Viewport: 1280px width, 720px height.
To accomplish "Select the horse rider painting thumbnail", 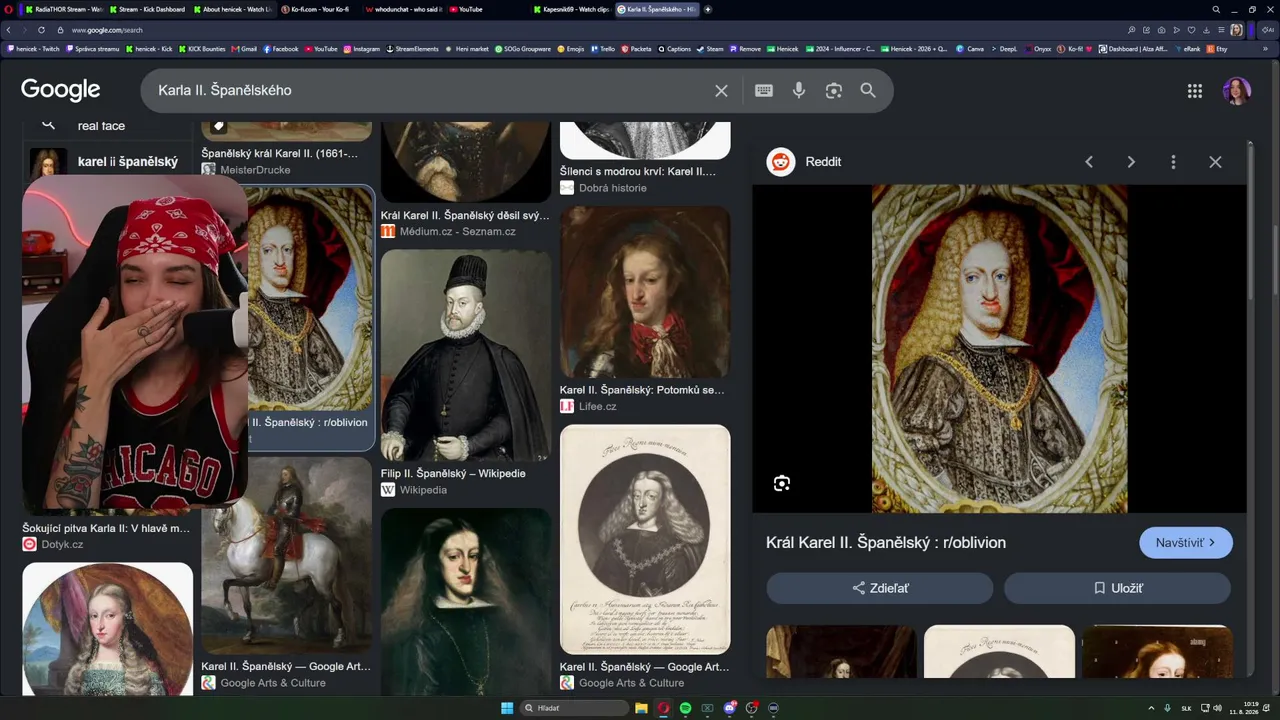I will click(286, 556).
